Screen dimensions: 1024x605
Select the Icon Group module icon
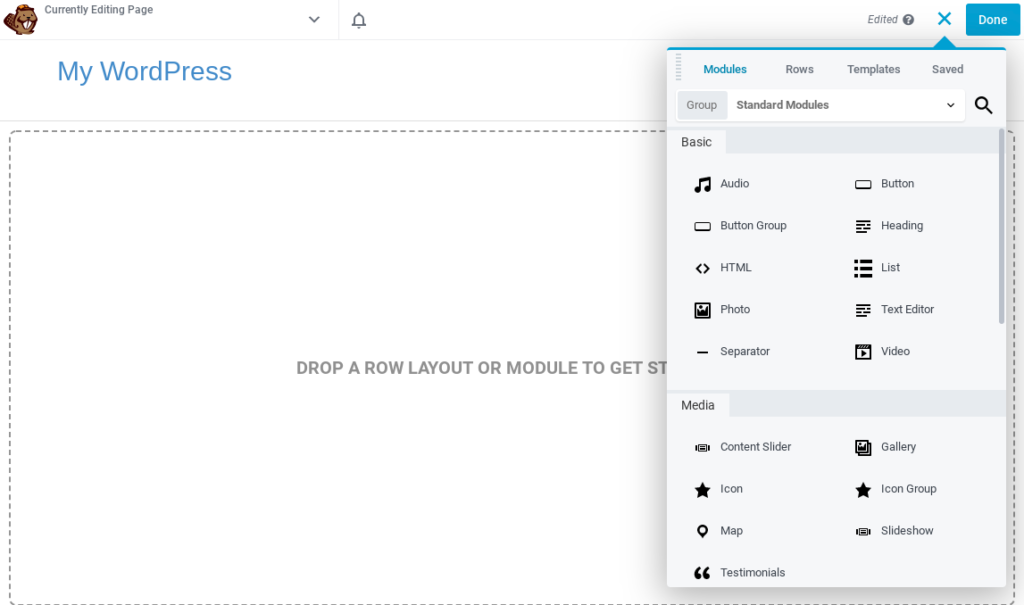point(863,489)
